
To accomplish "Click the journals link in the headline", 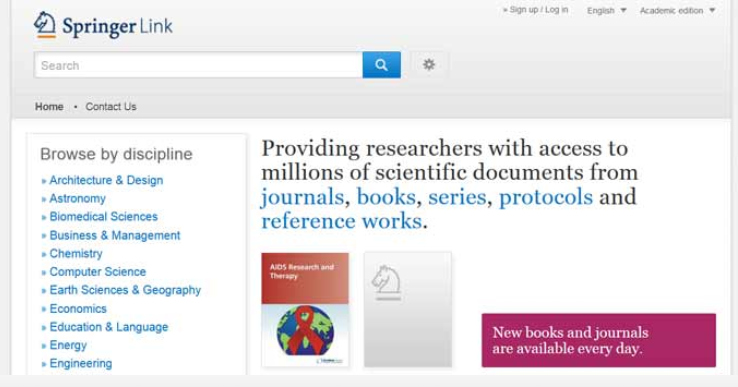I will click(303, 197).
